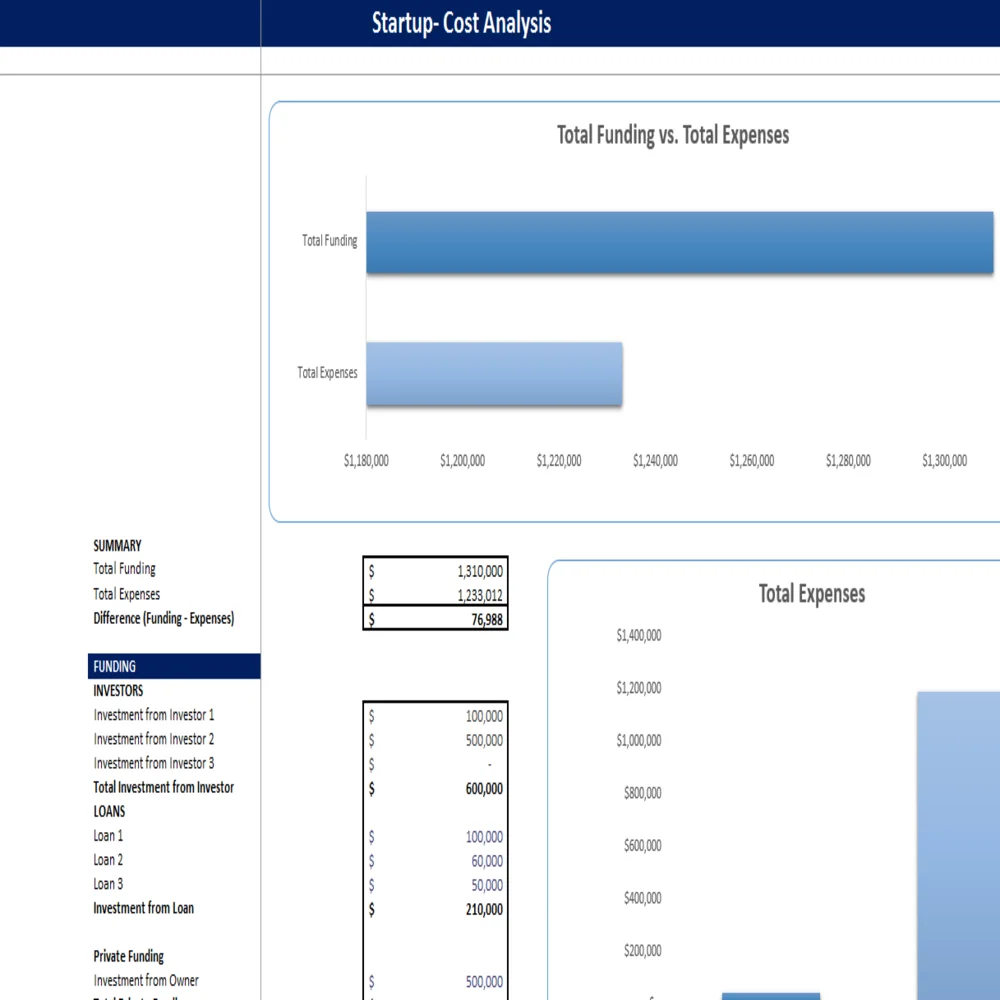The width and height of the screenshot is (1000, 1000).
Task: Click the Private Funding heading
Action: point(128,956)
